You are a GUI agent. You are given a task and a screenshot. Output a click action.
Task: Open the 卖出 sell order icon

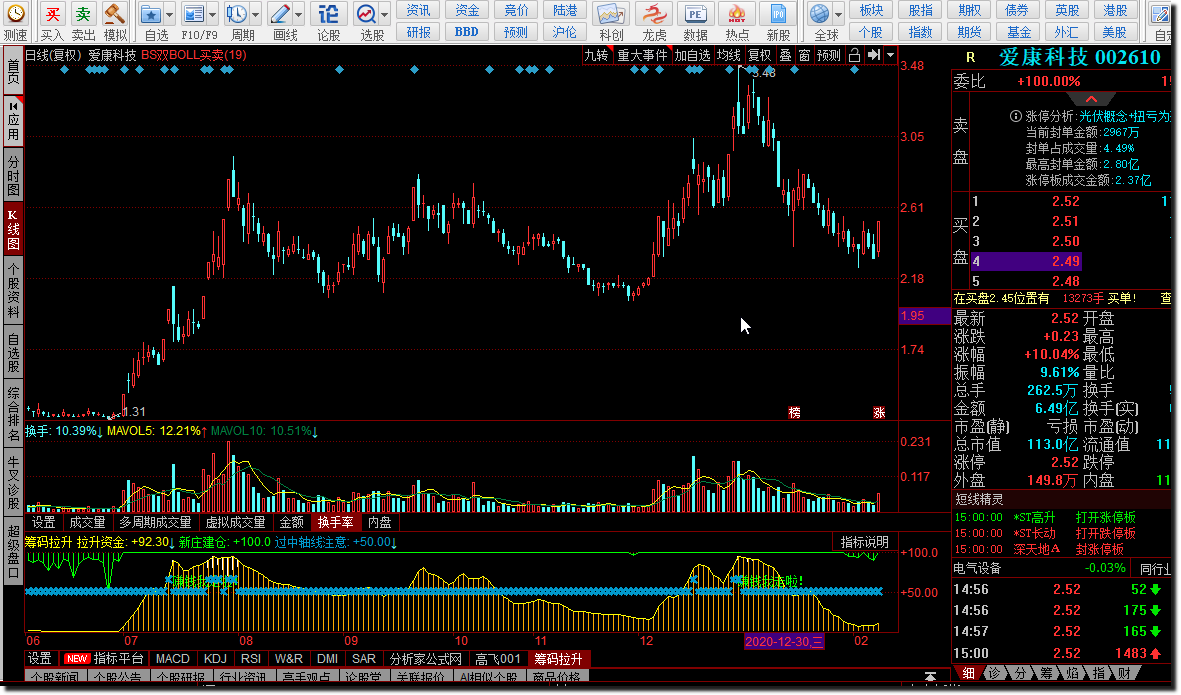83,14
